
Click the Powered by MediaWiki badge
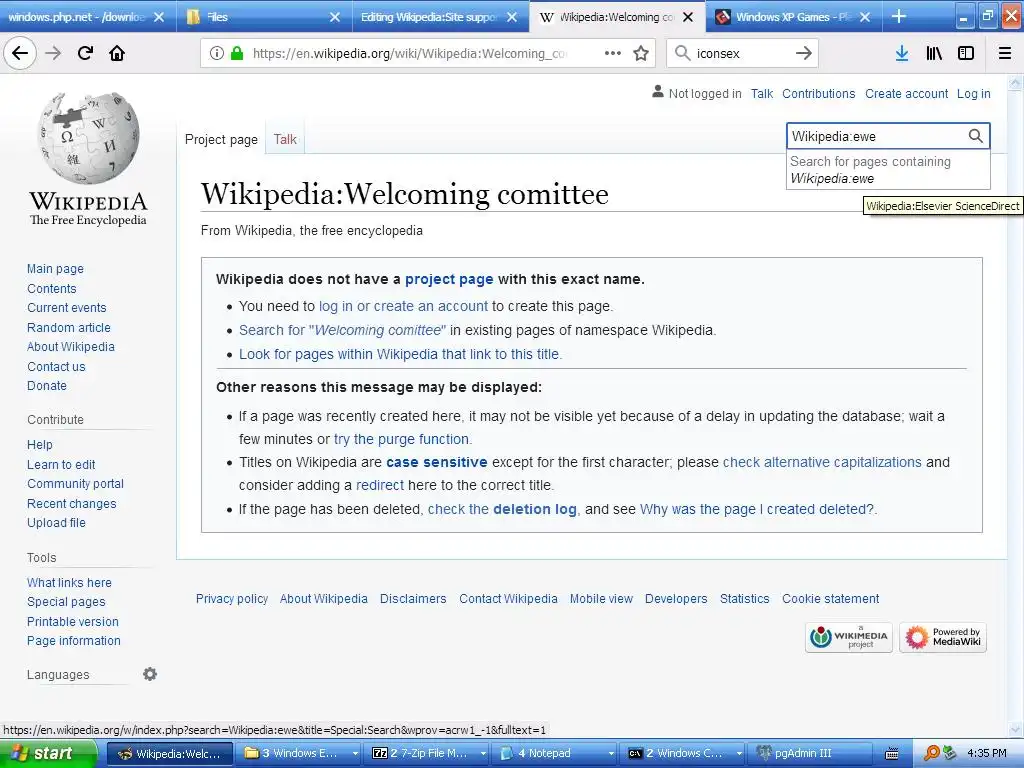click(x=943, y=637)
